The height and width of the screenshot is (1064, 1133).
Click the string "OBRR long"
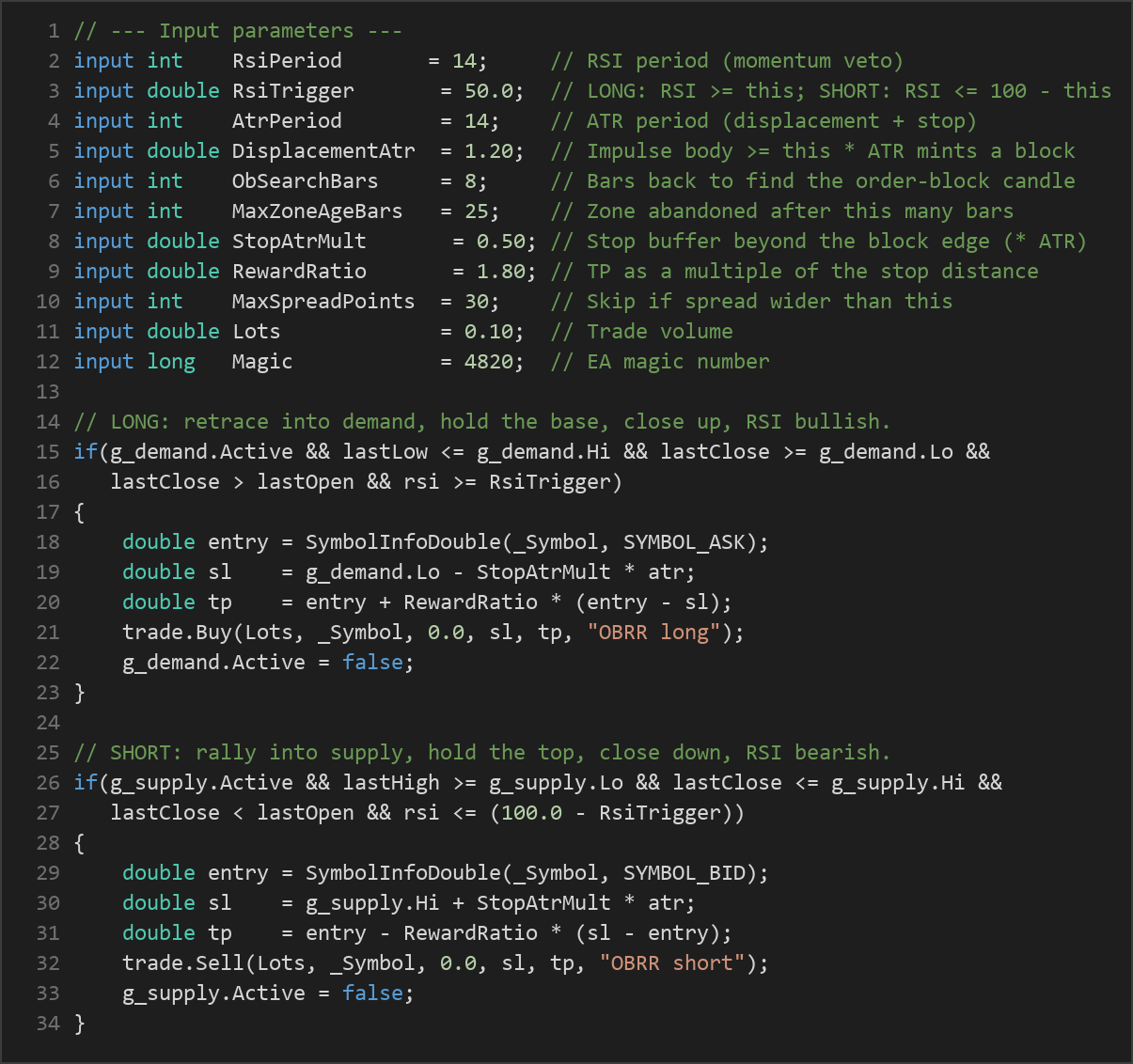653,633
